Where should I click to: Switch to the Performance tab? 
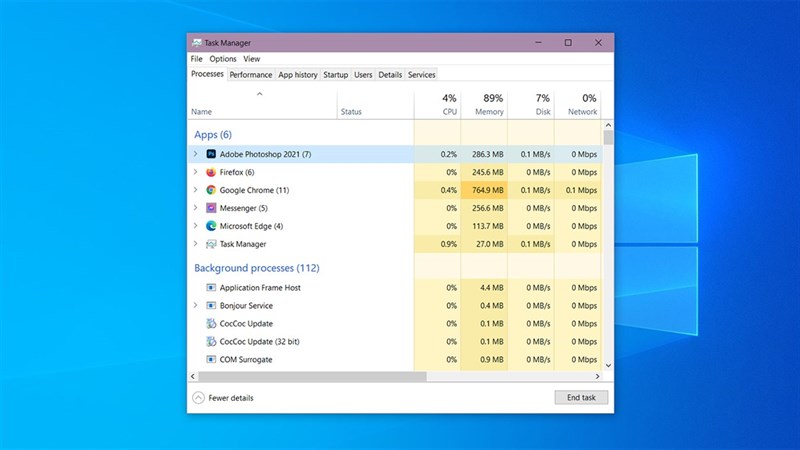250,75
